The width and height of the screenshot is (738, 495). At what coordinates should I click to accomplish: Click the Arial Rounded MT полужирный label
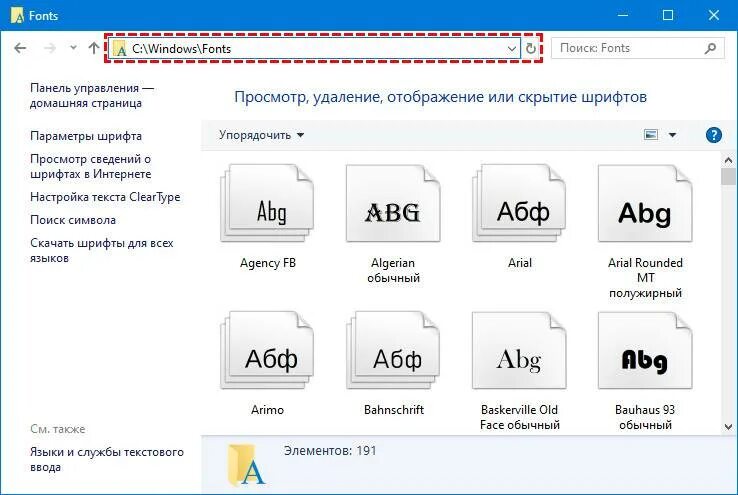point(645,278)
